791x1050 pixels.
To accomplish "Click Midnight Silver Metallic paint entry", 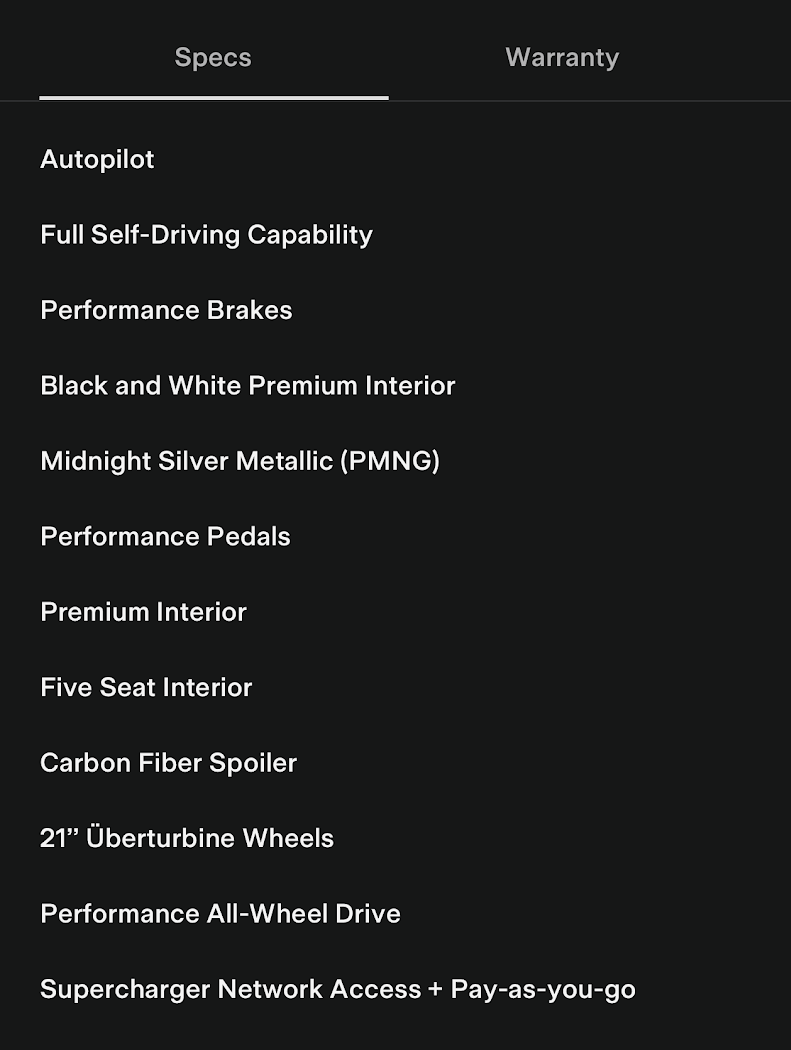I will point(239,461).
